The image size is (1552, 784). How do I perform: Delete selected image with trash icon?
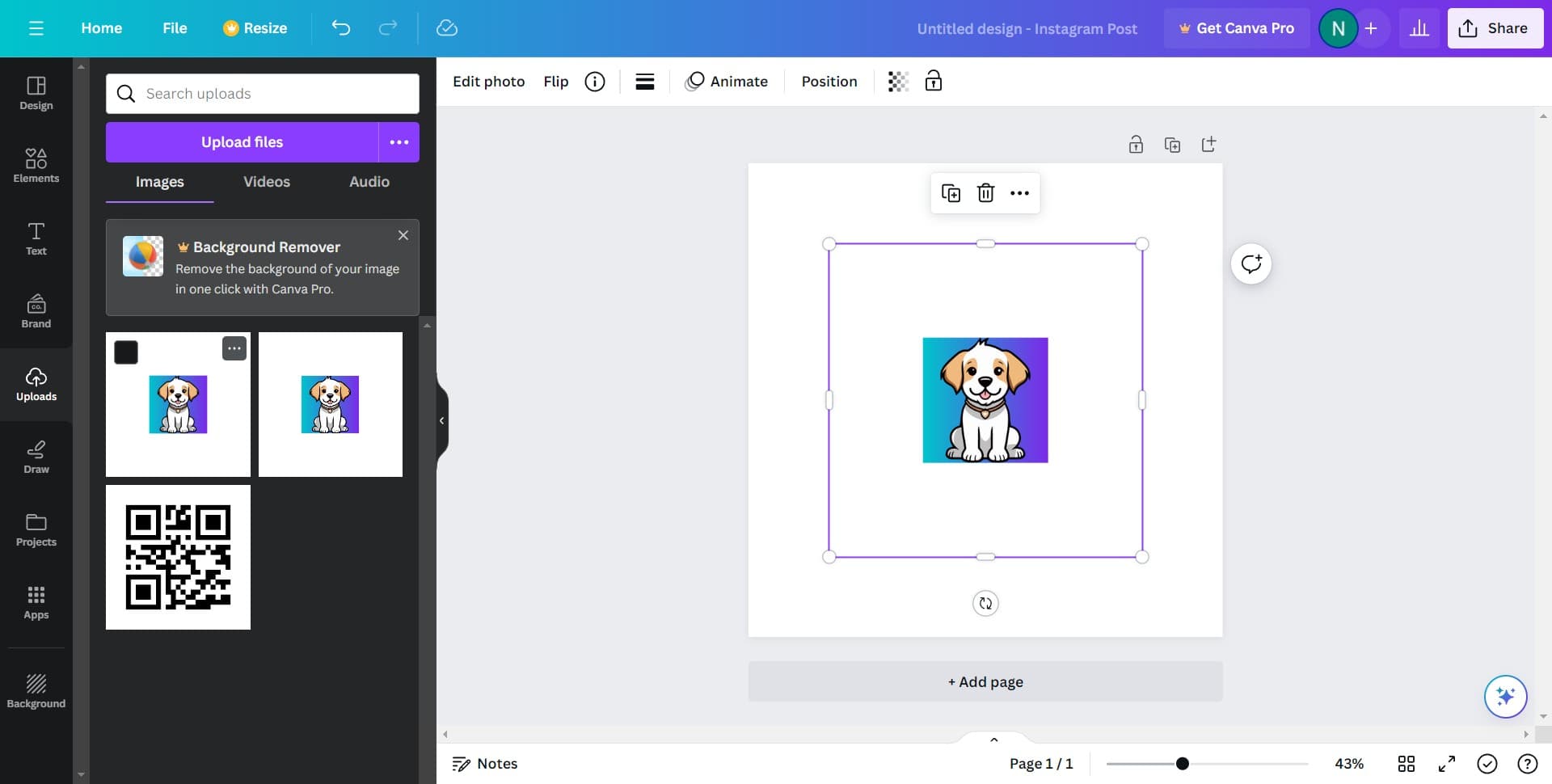[x=985, y=193]
